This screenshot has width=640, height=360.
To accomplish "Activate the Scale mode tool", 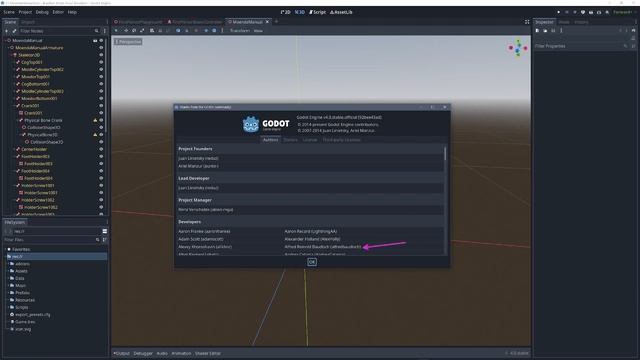I will 142,31.
